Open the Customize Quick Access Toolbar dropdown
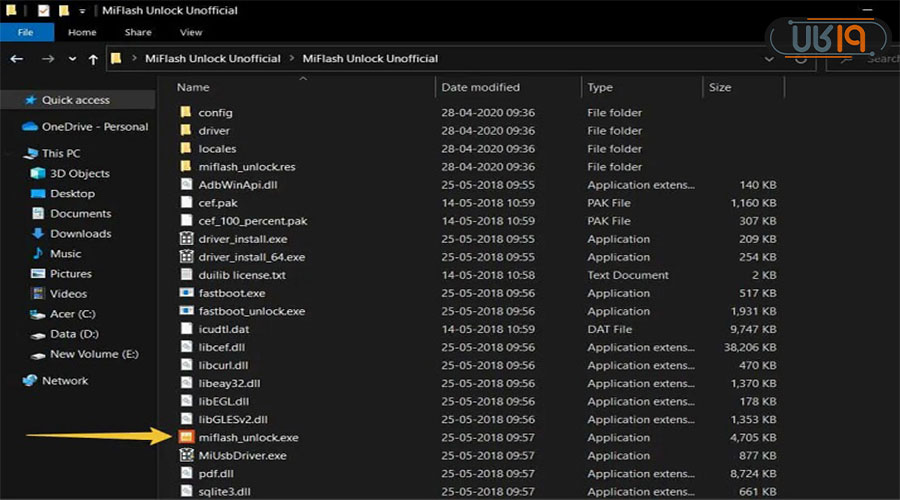This screenshot has width=900, height=500. 82,11
